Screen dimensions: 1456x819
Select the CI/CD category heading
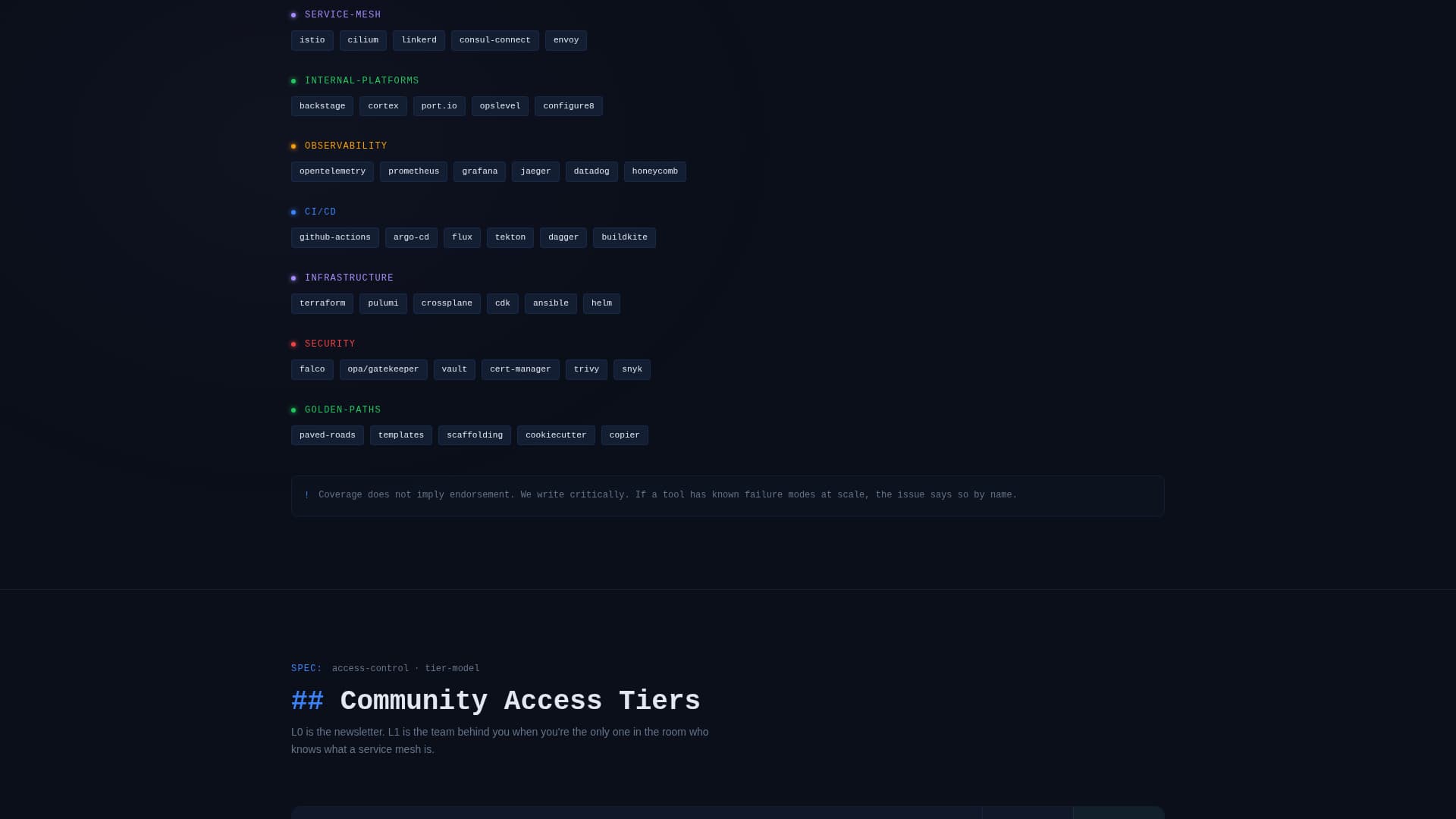320,212
